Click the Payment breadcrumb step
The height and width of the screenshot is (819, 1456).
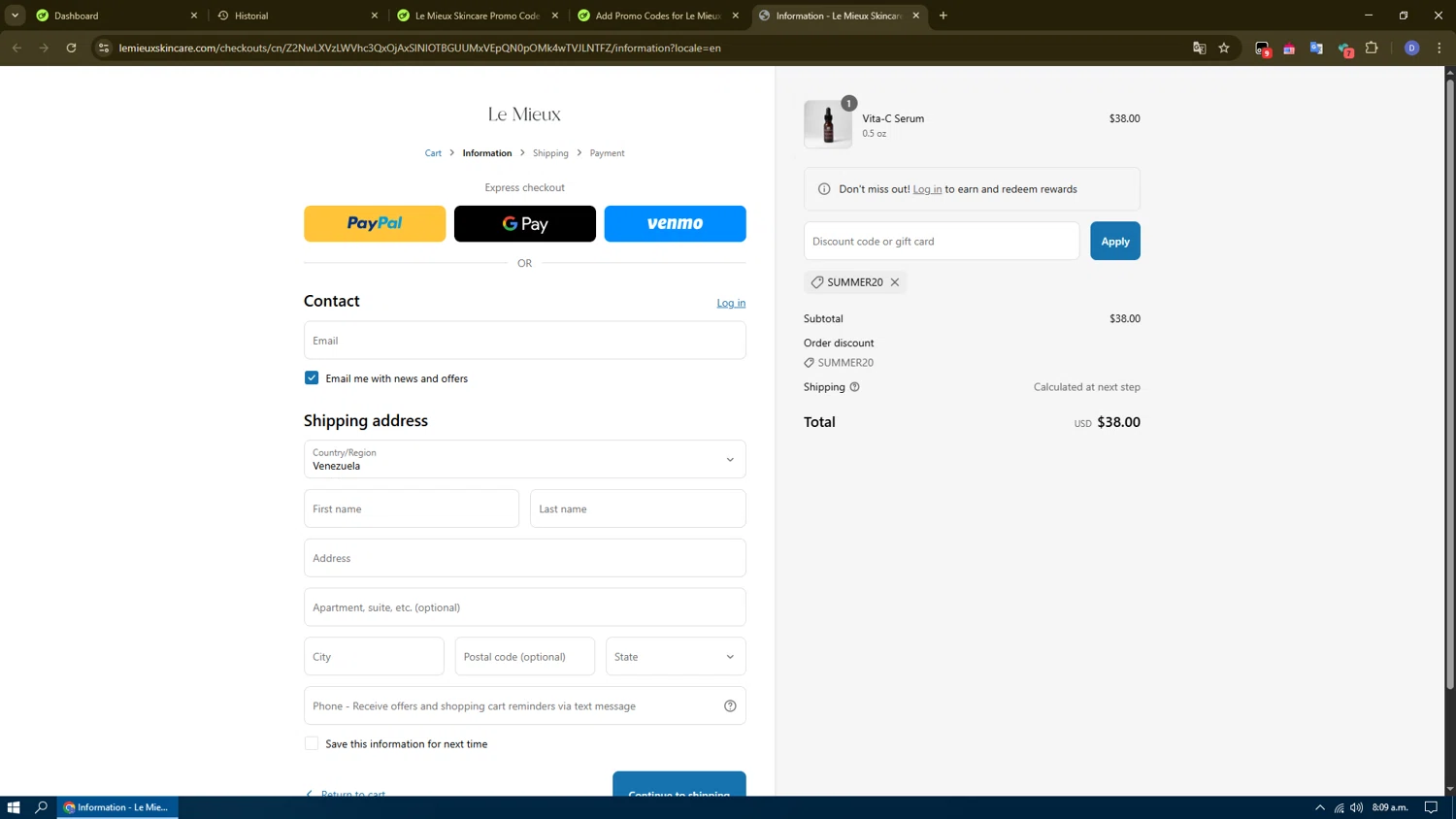click(x=607, y=153)
